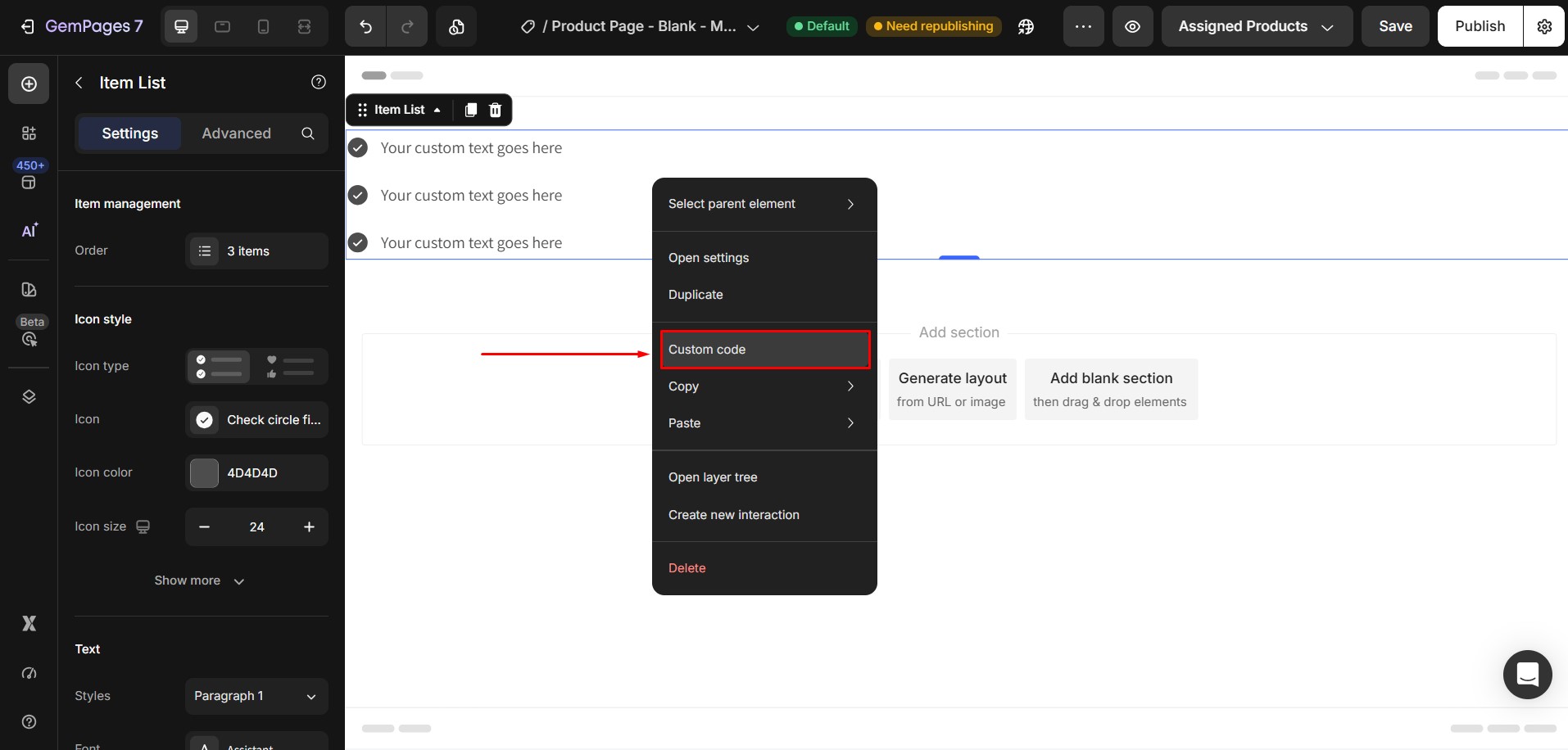Undo the last action
The image size is (1568, 750).
tap(365, 26)
